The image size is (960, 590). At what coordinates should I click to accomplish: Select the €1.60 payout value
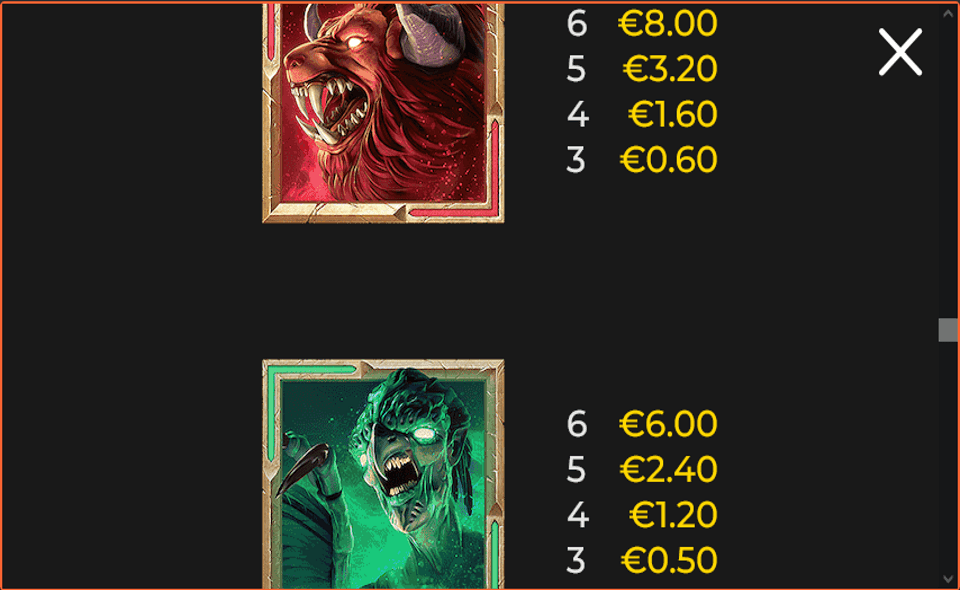[x=672, y=114]
